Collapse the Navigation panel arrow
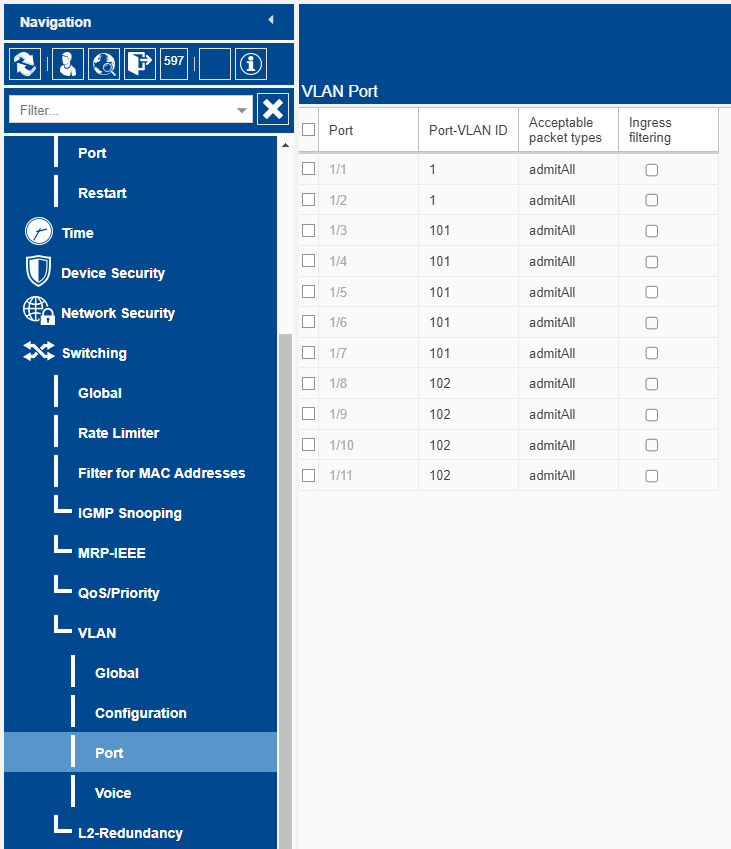 (271, 20)
